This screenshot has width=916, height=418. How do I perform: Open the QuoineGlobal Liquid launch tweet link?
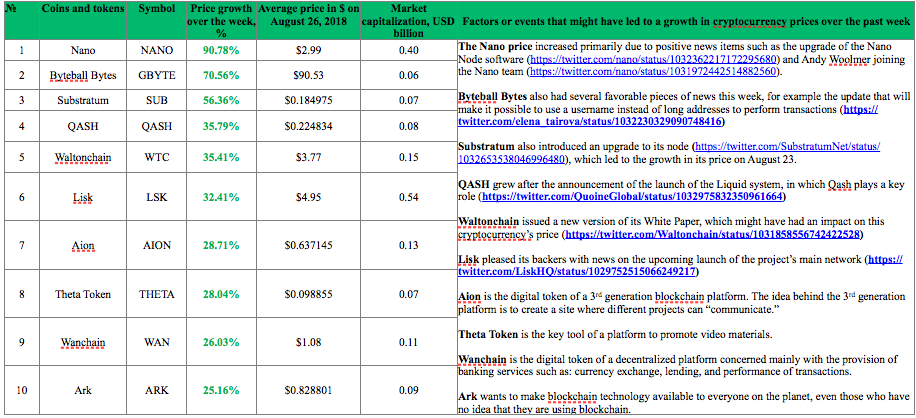coord(632,197)
